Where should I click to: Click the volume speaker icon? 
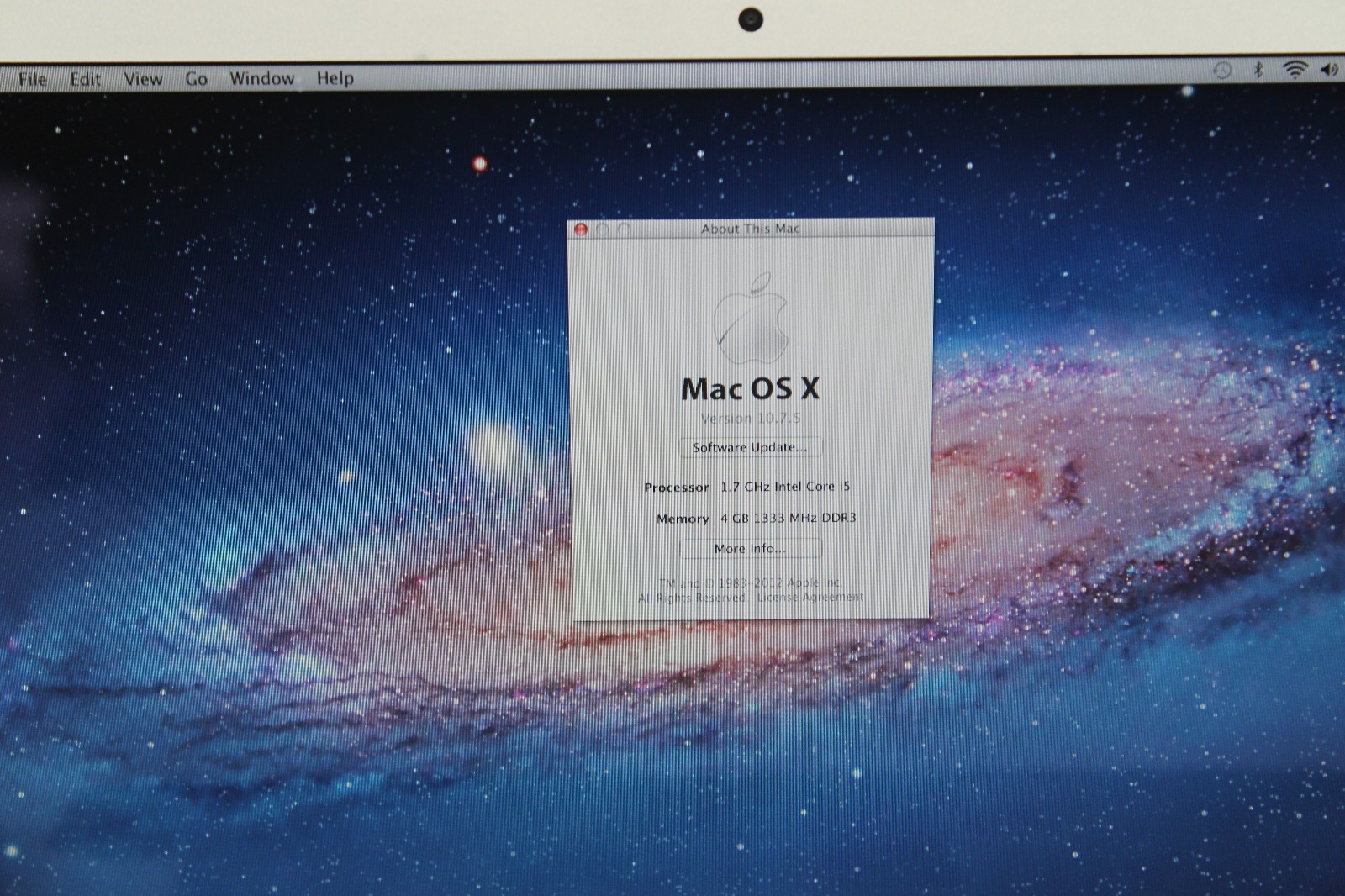(1329, 70)
